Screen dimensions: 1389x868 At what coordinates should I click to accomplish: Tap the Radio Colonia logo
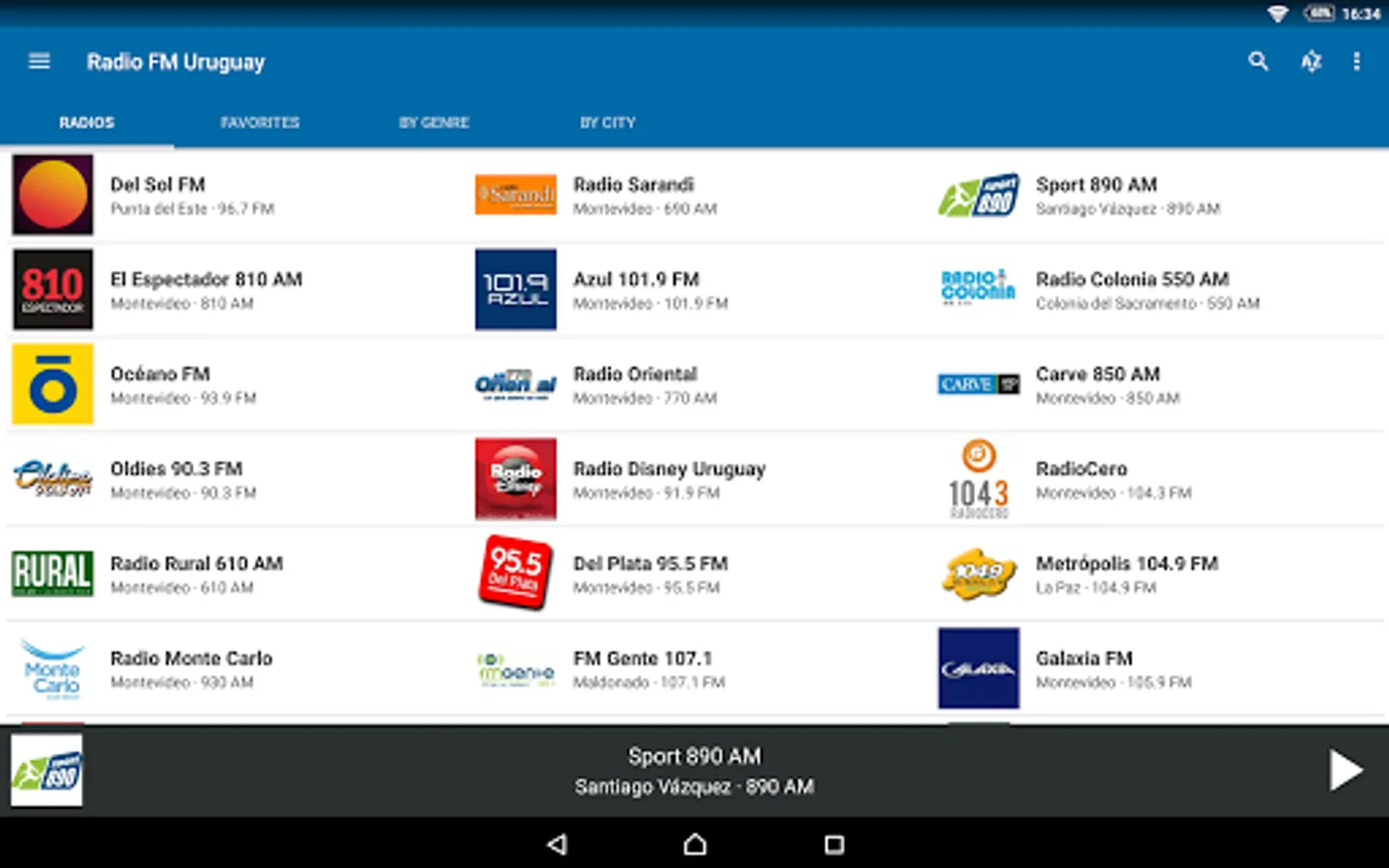pyautogui.click(x=979, y=288)
